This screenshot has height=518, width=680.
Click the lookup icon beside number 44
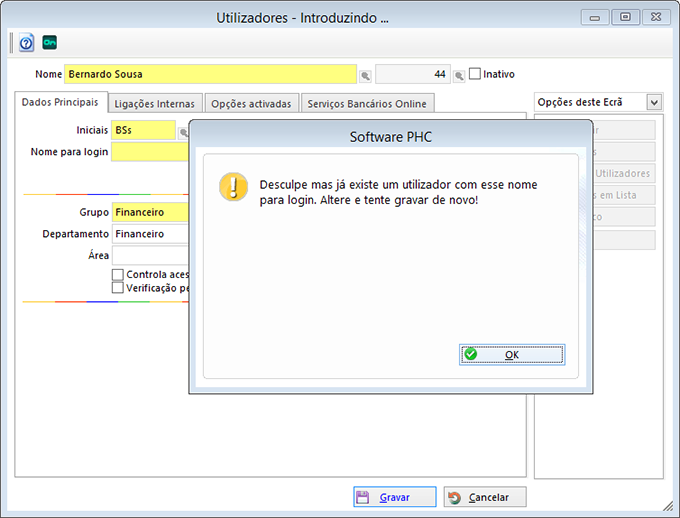(x=459, y=76)
